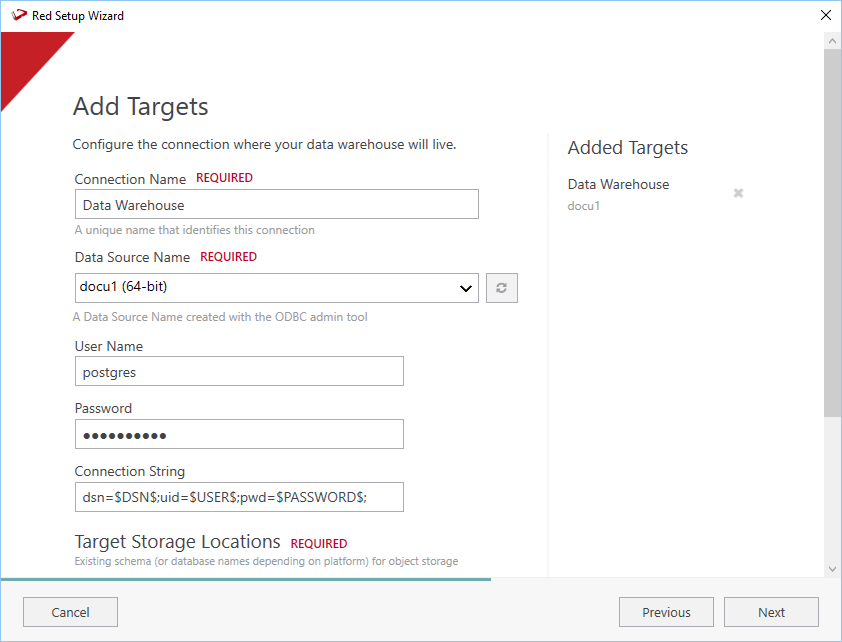The width and height of the screenshot is (842, 642).
Task: Click the wizard progress bar
Action: (x=245, y=579)
